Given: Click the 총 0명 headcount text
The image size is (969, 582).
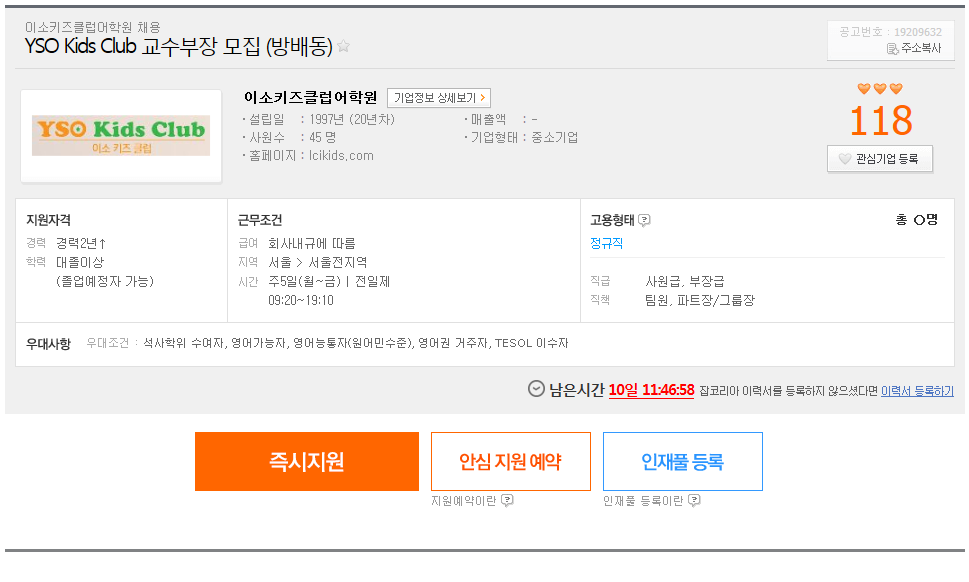Looking at the screenshot, I should 916,220.
